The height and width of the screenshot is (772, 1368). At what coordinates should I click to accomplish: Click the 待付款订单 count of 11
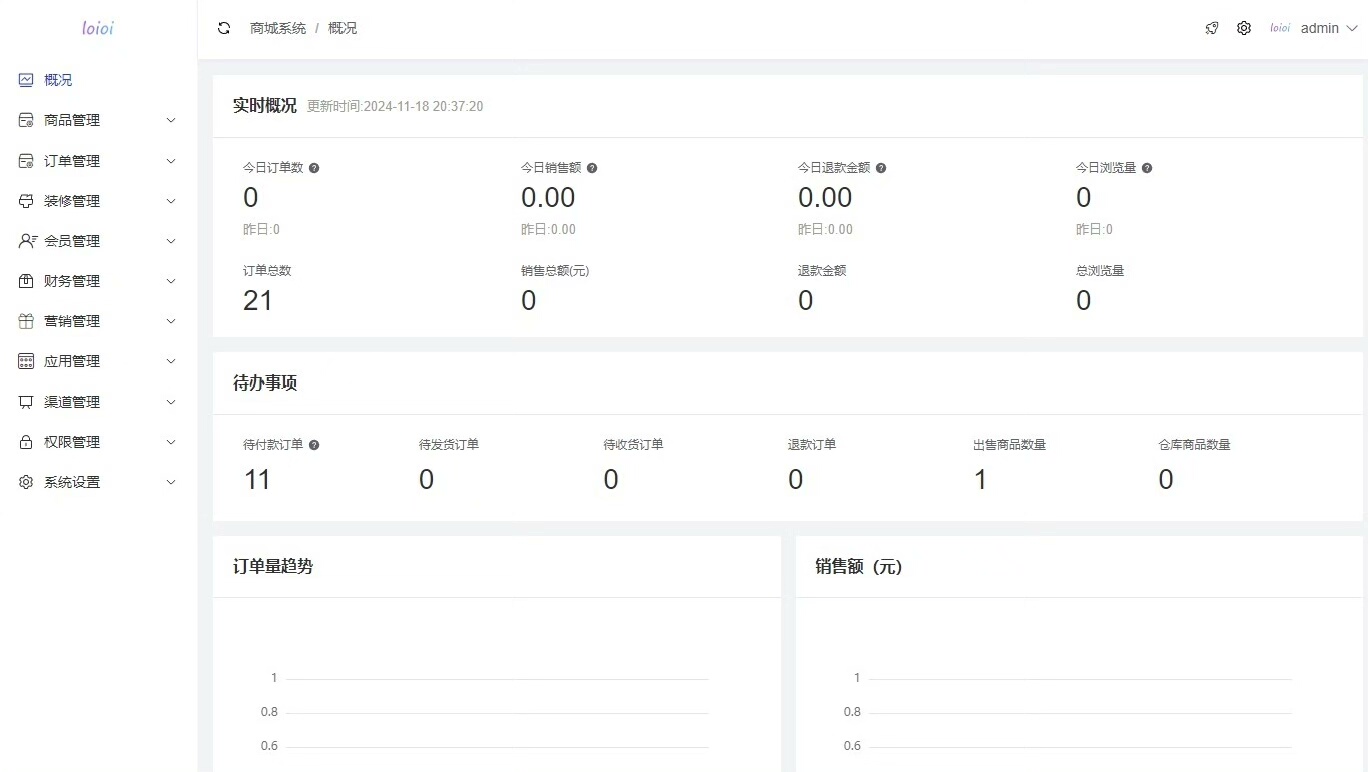[257, 480]
